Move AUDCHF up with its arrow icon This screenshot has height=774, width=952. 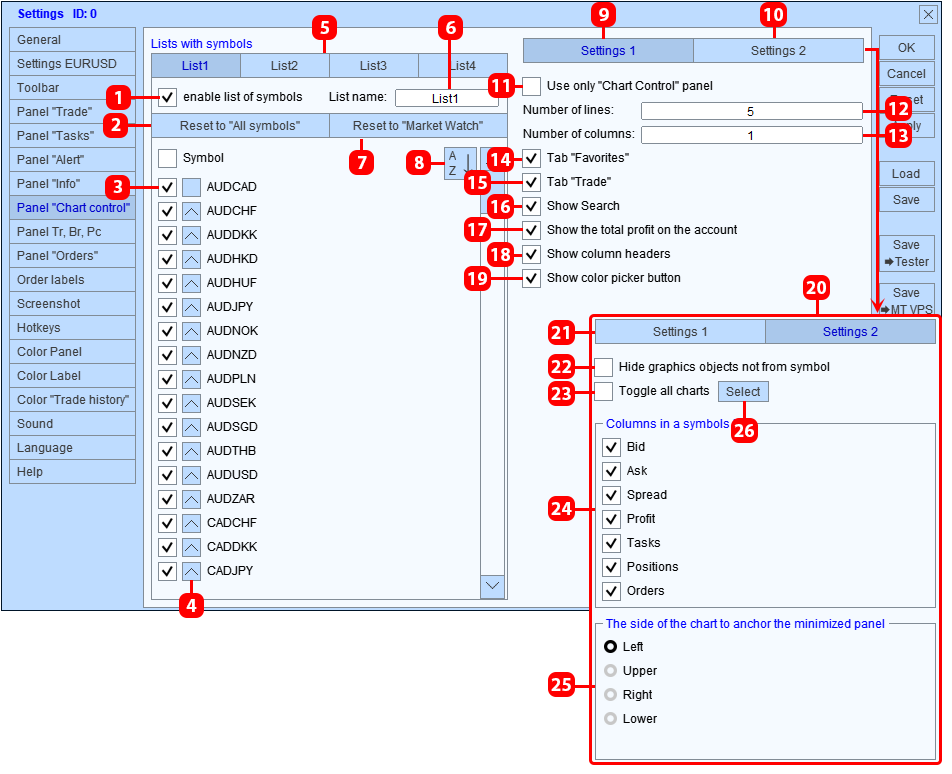[191, 211]
